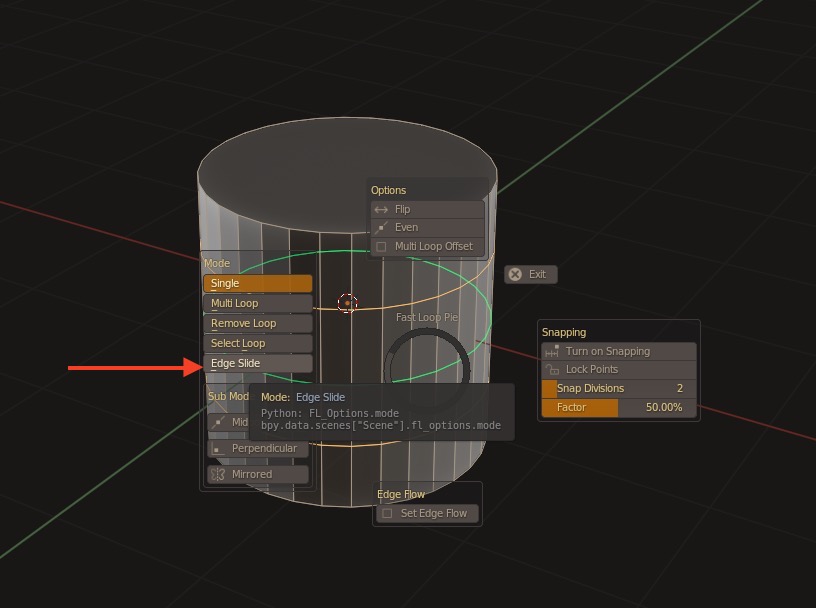Image resolution: width=816 pixels, height=608 pixels.
Task: Click the Perpendicular icon
Action: point(218,449)
